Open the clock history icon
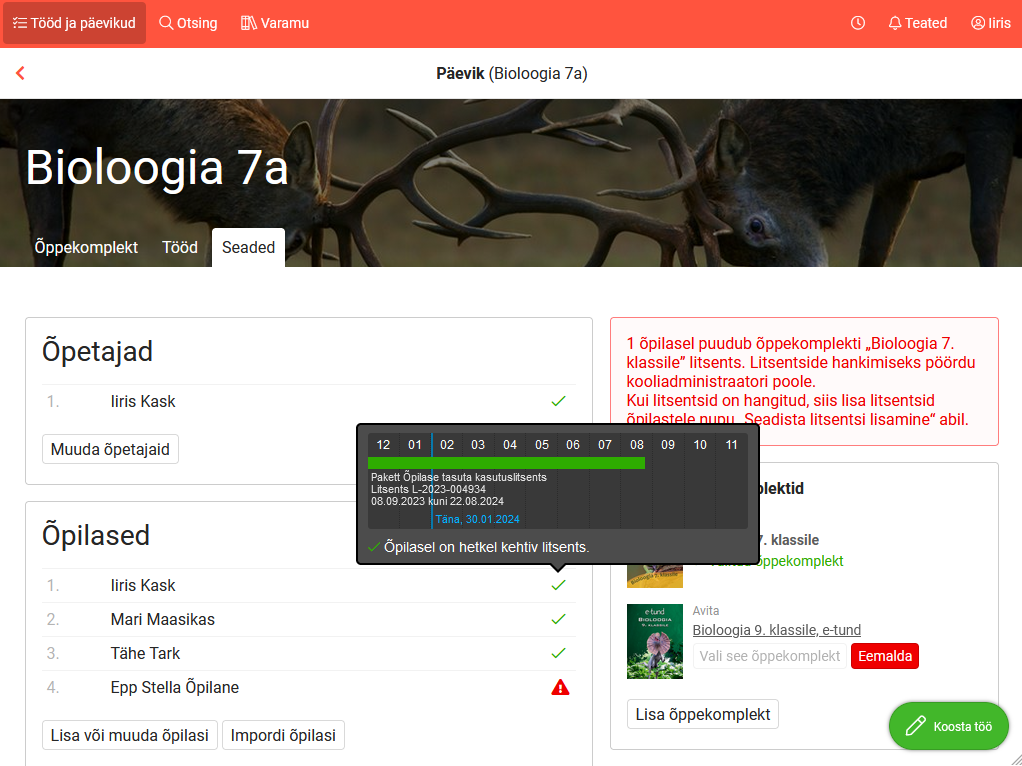The image size is (1022, 766). pos(858,23)
